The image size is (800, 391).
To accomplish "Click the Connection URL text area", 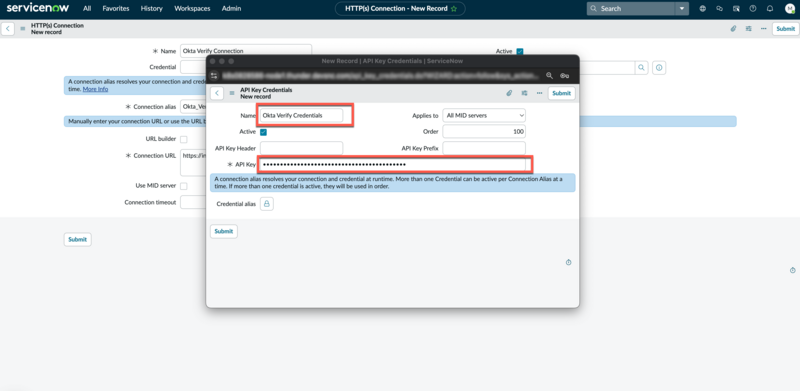I will click(193, 163).
